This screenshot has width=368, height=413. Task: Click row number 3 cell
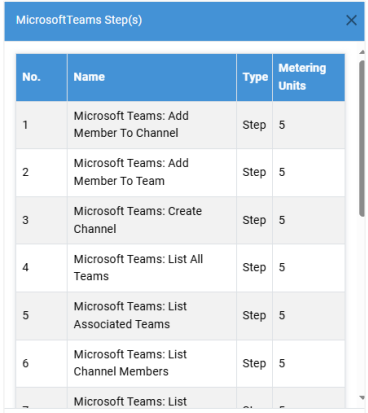[41, 220]
